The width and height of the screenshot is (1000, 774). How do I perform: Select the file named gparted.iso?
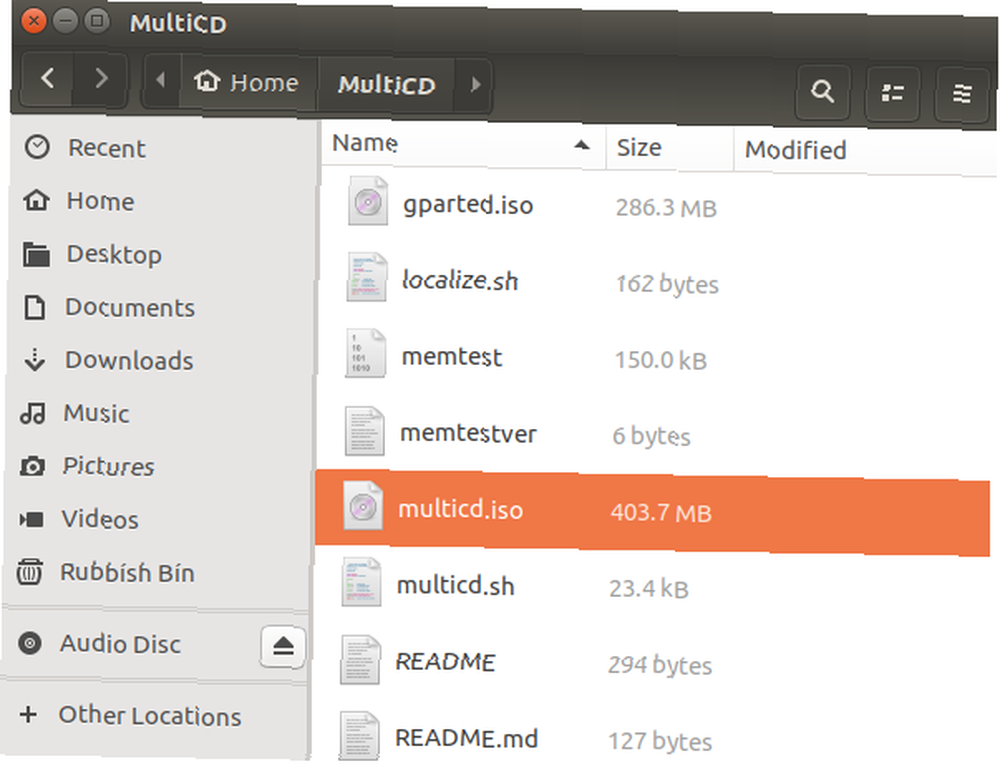467,205
